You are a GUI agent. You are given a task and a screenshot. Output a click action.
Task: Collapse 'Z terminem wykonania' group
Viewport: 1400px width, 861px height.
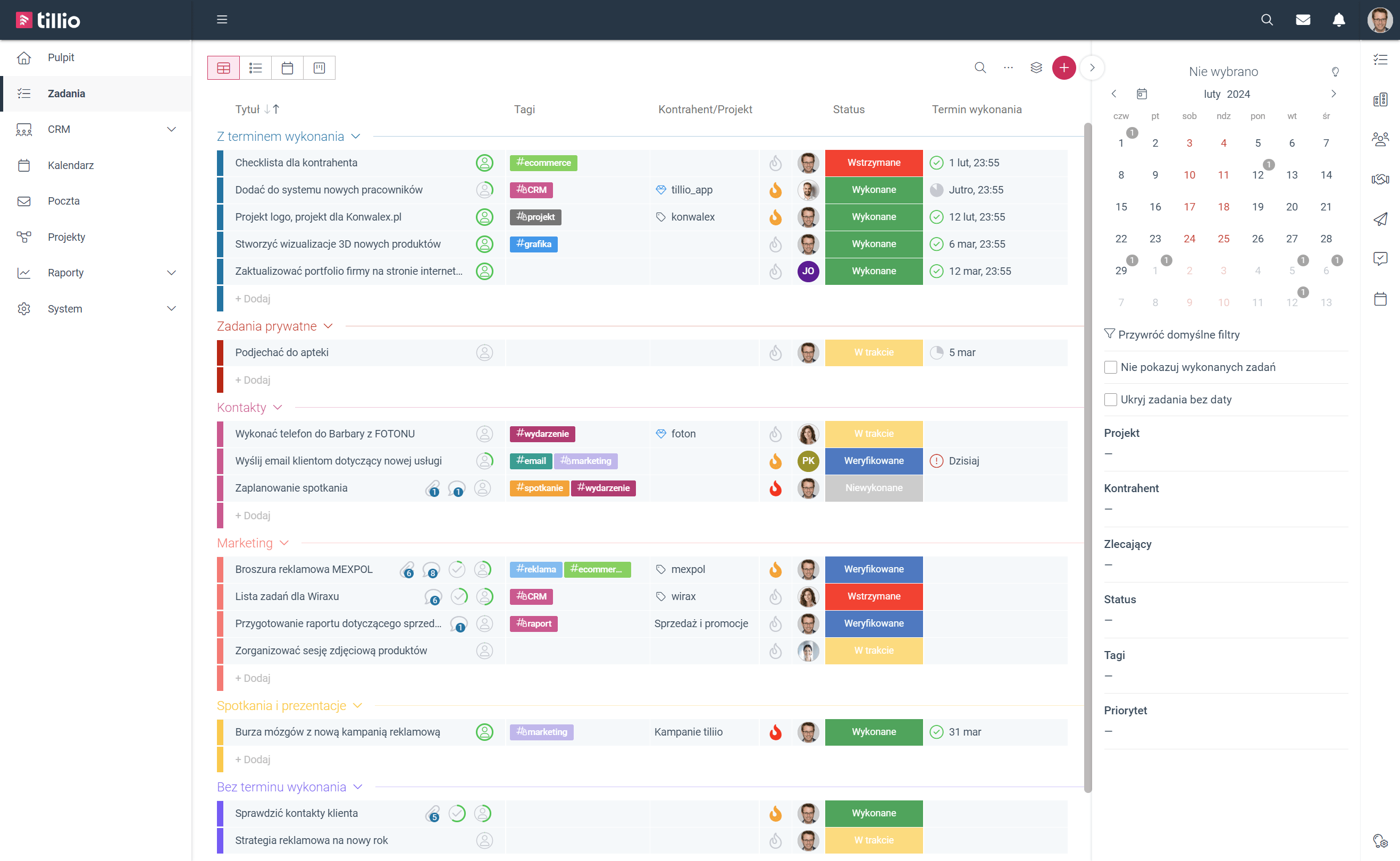tap(356, 137)
